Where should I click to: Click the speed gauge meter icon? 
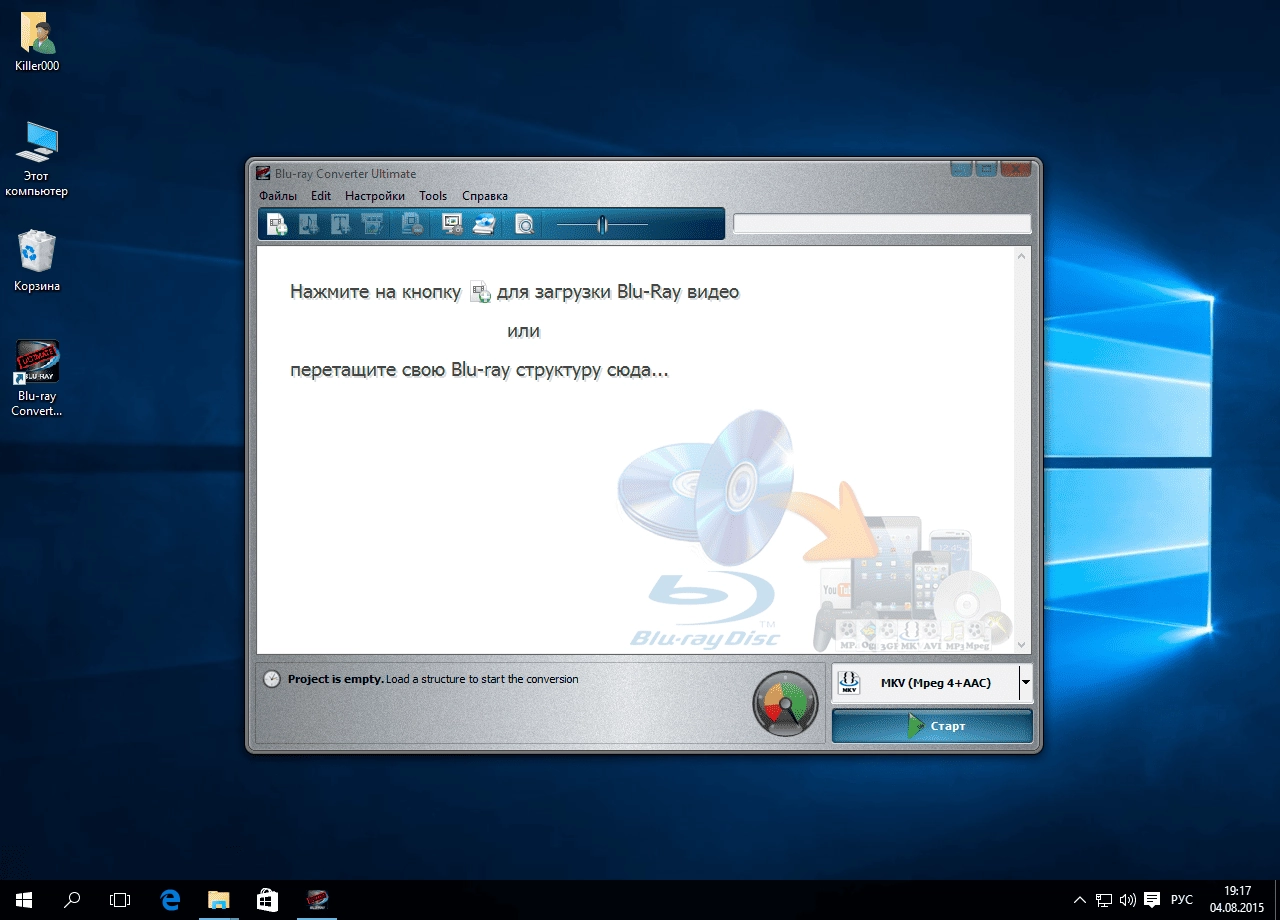[785, 704]
